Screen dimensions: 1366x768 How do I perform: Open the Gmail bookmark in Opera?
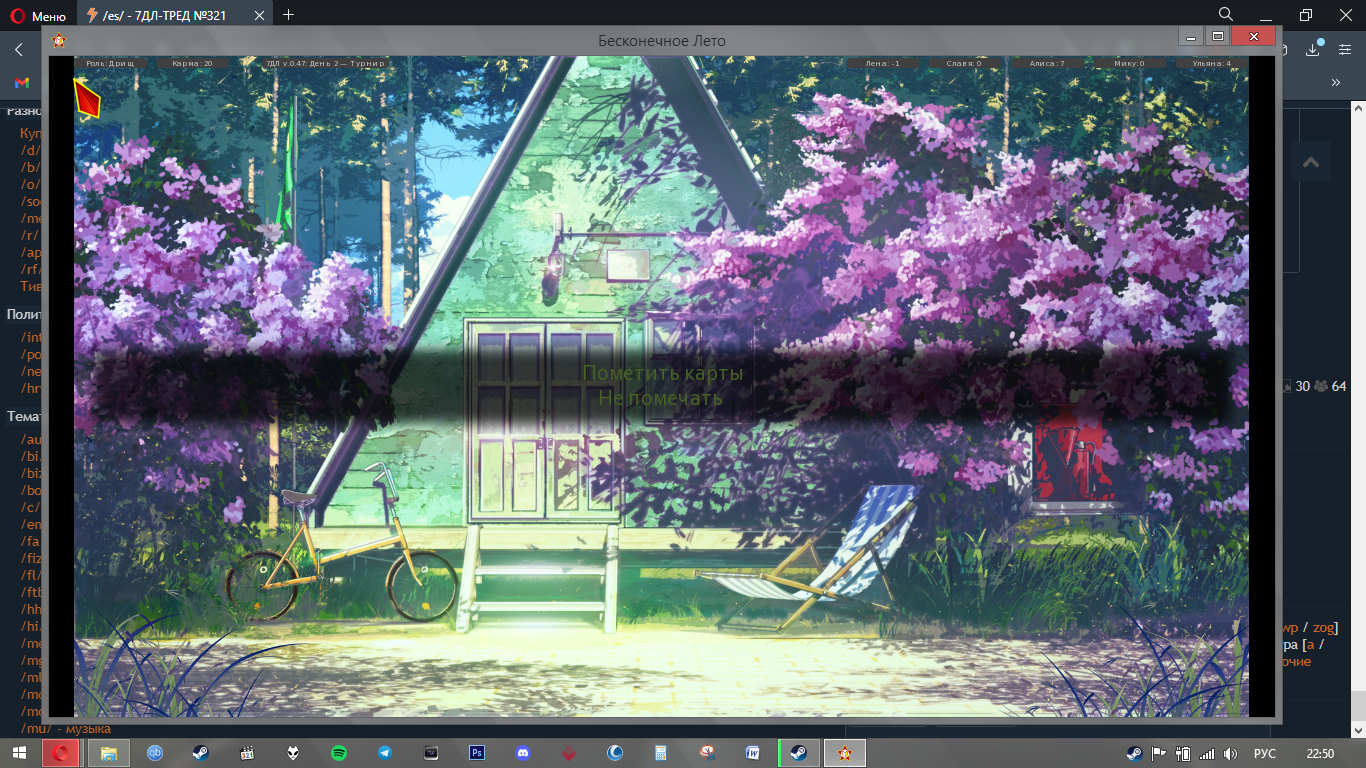tap(21, 82)
